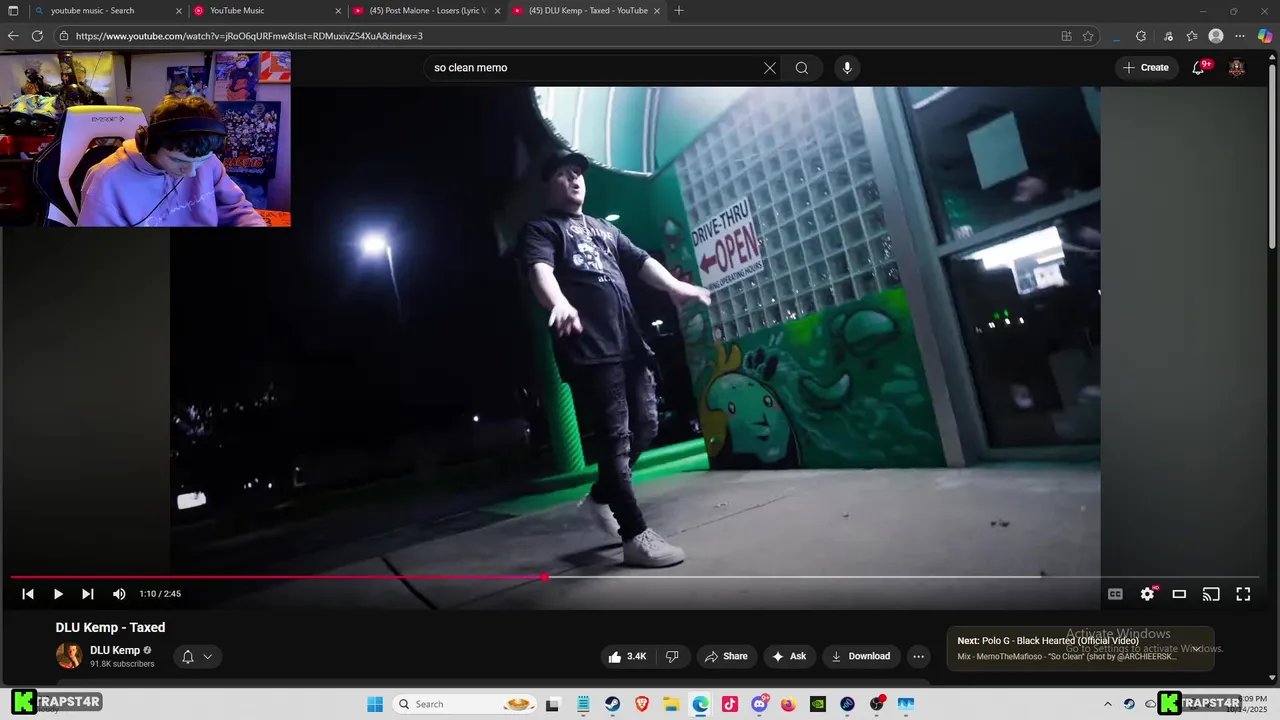Toggle closed captions CC button

(x=1115, y=594)
